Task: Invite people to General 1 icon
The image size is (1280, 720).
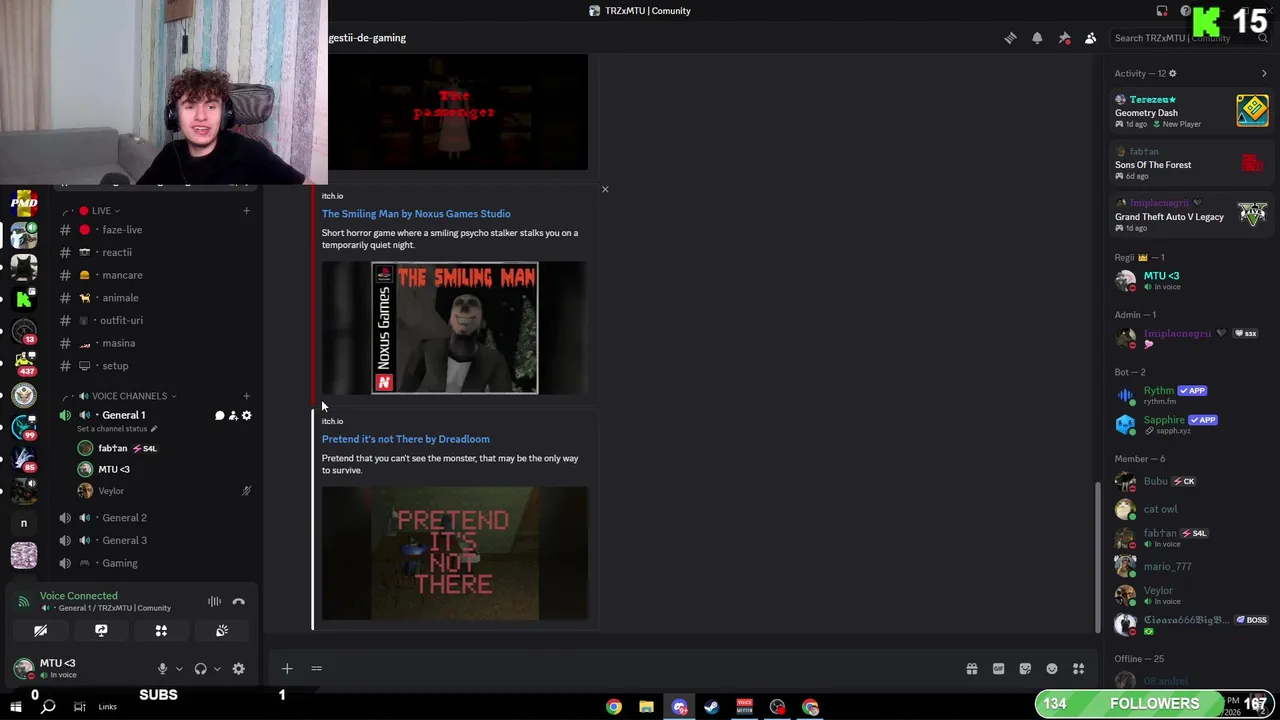Action: tap(233, 416)
